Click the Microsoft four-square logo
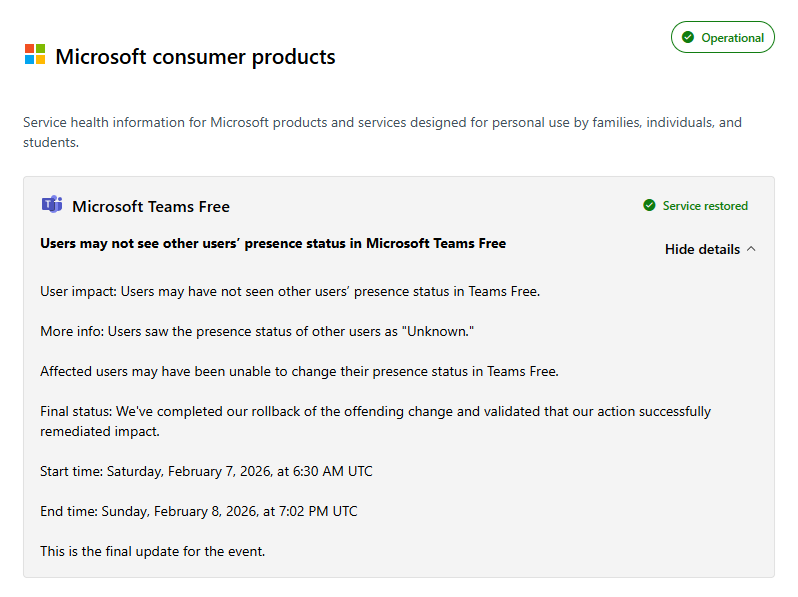This screenshot has width=798, height=597. tap(35, 54)
